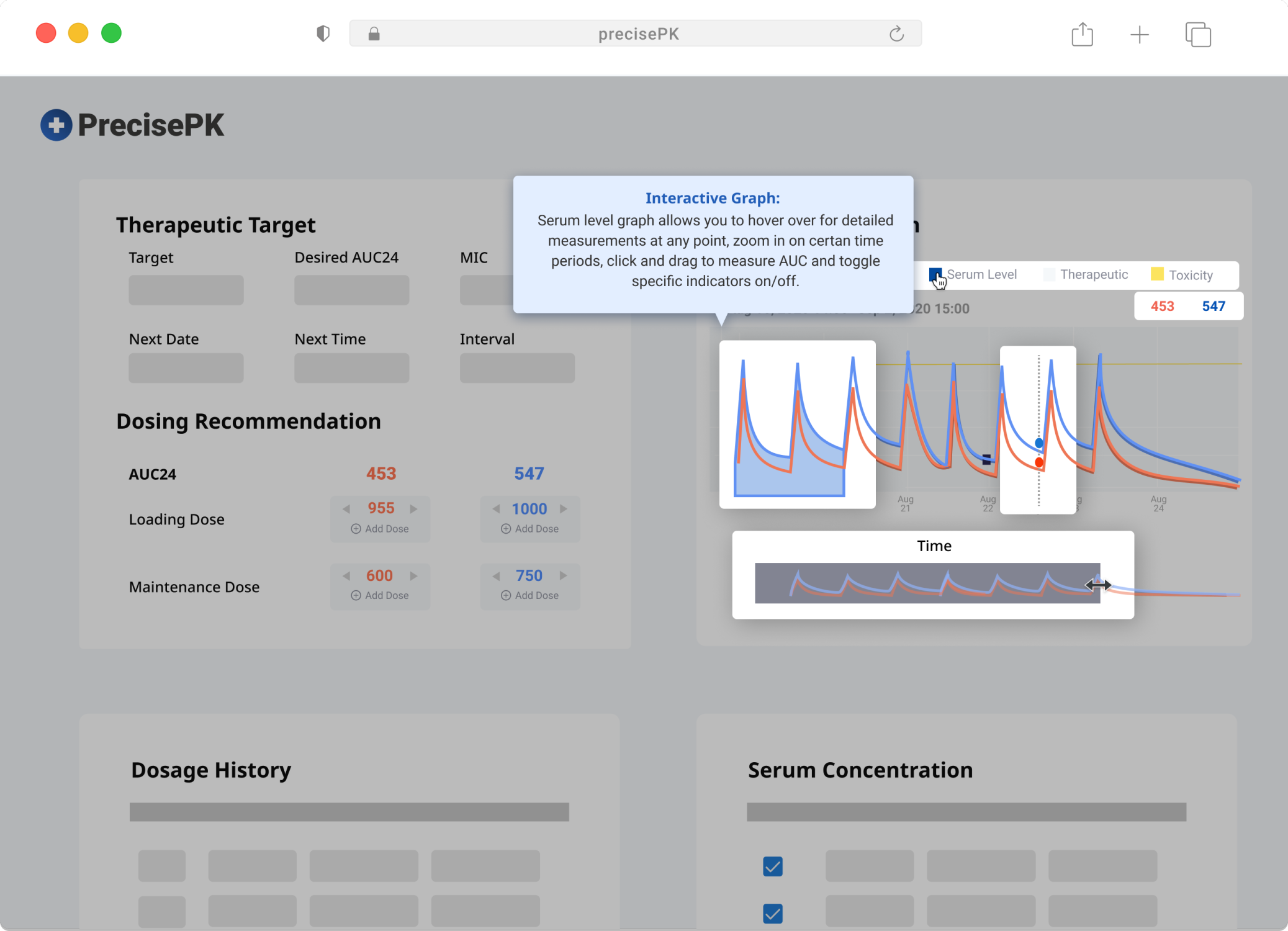
Task: Increase the 955 loading dose
Action: pyautogui.click(x=414, y=509)
